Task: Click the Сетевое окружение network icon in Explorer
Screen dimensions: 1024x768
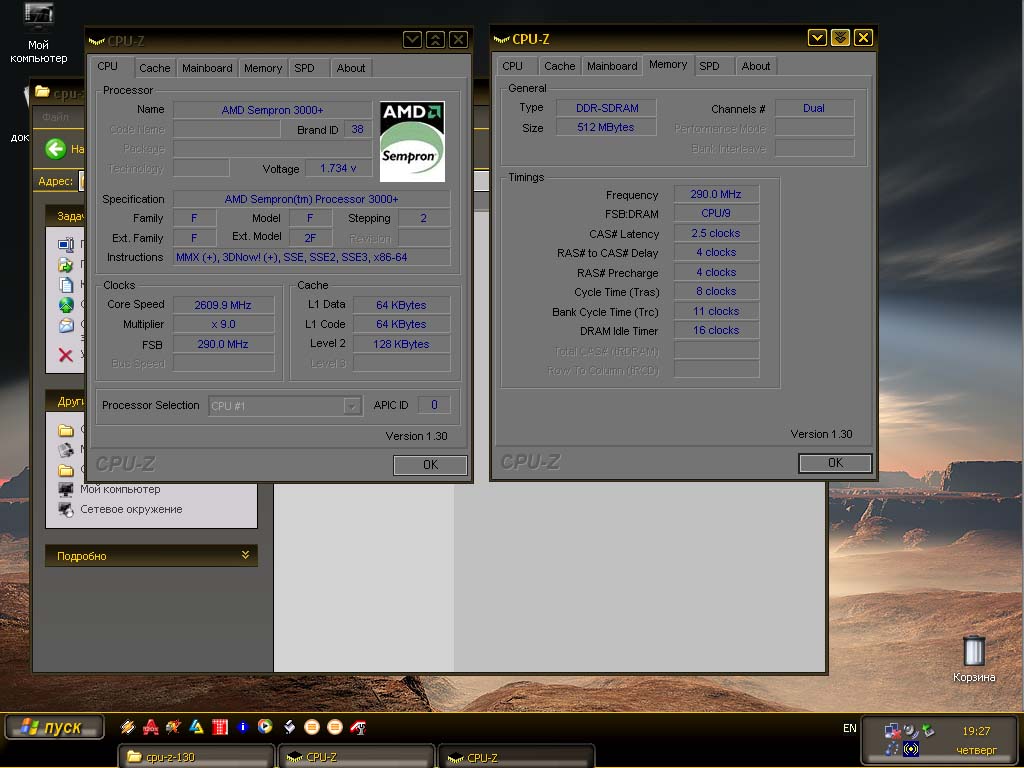Action: (x=65, y=509)
